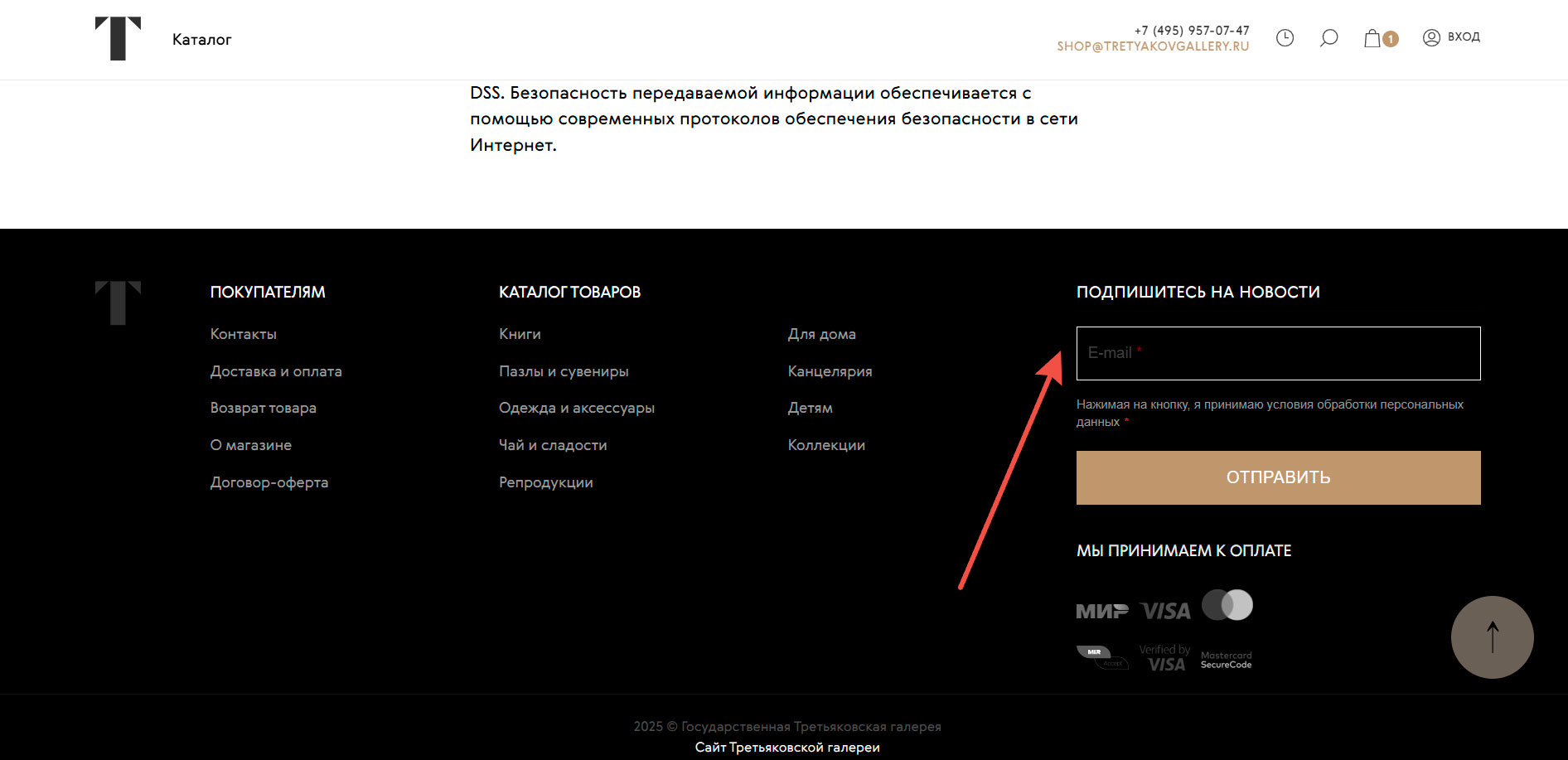
Task: Open Сайт Третьяковской галереи link
Action: click(787, 748)
